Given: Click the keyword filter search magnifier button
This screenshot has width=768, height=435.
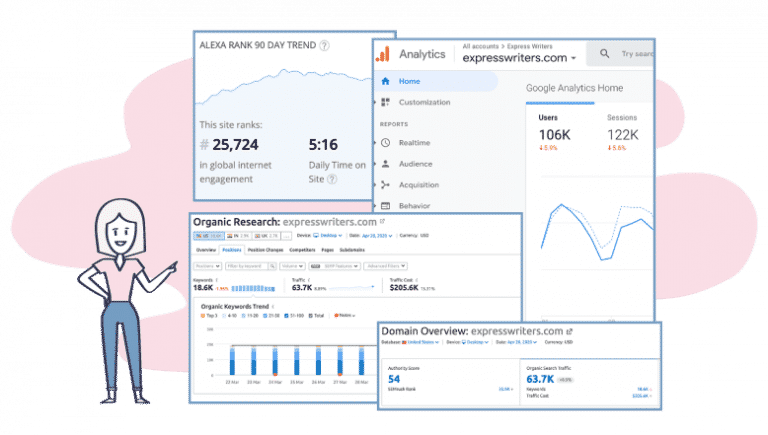Looking at the screenshot, I should 272,266.
